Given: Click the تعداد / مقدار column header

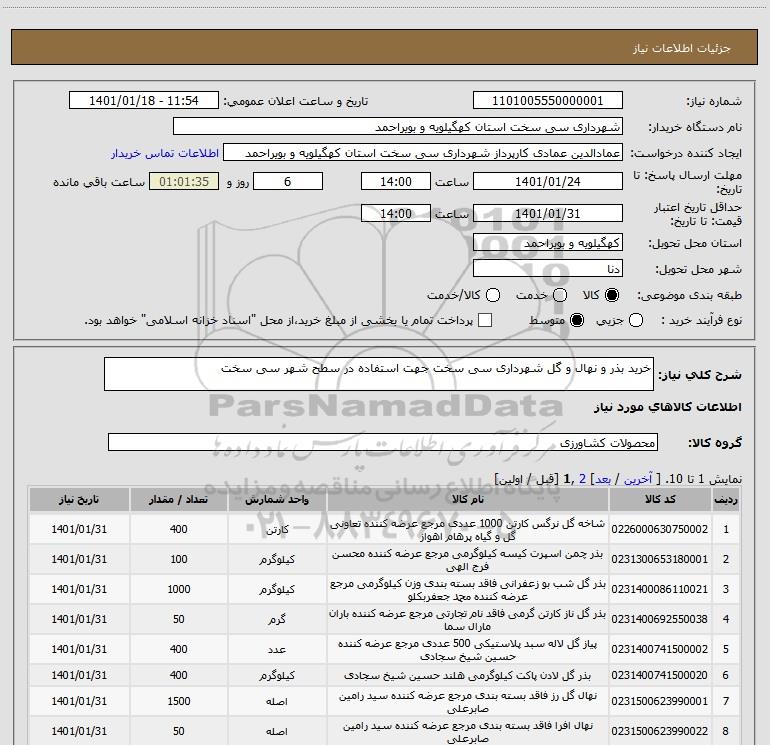Looking at the screenshot, I should tap(179, 499).
